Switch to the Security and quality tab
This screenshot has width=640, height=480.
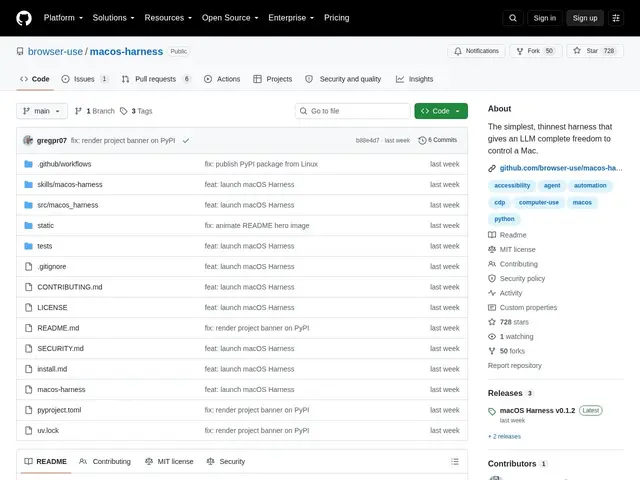343,79
